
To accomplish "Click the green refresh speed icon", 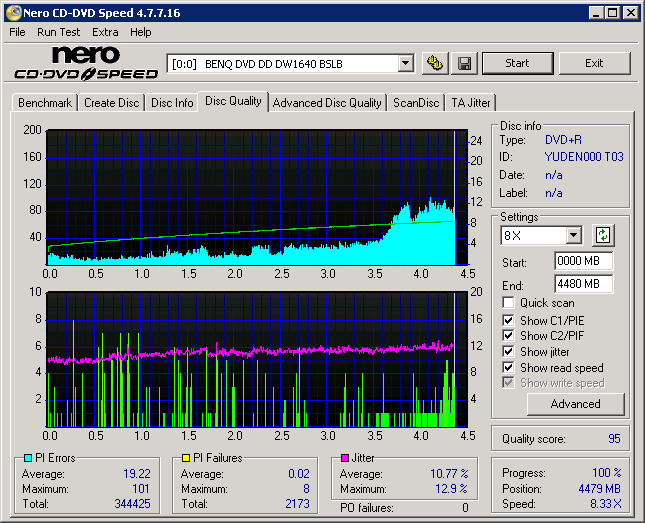I will point(603,236).
